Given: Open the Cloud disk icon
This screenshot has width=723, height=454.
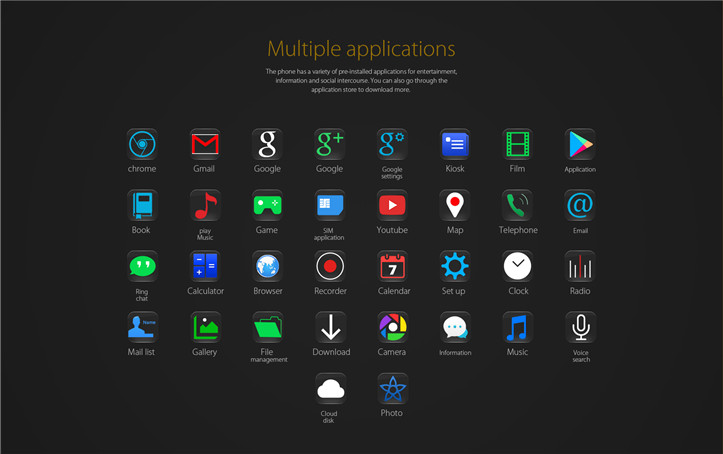Looking at the screenshot, I should point(330,389).
